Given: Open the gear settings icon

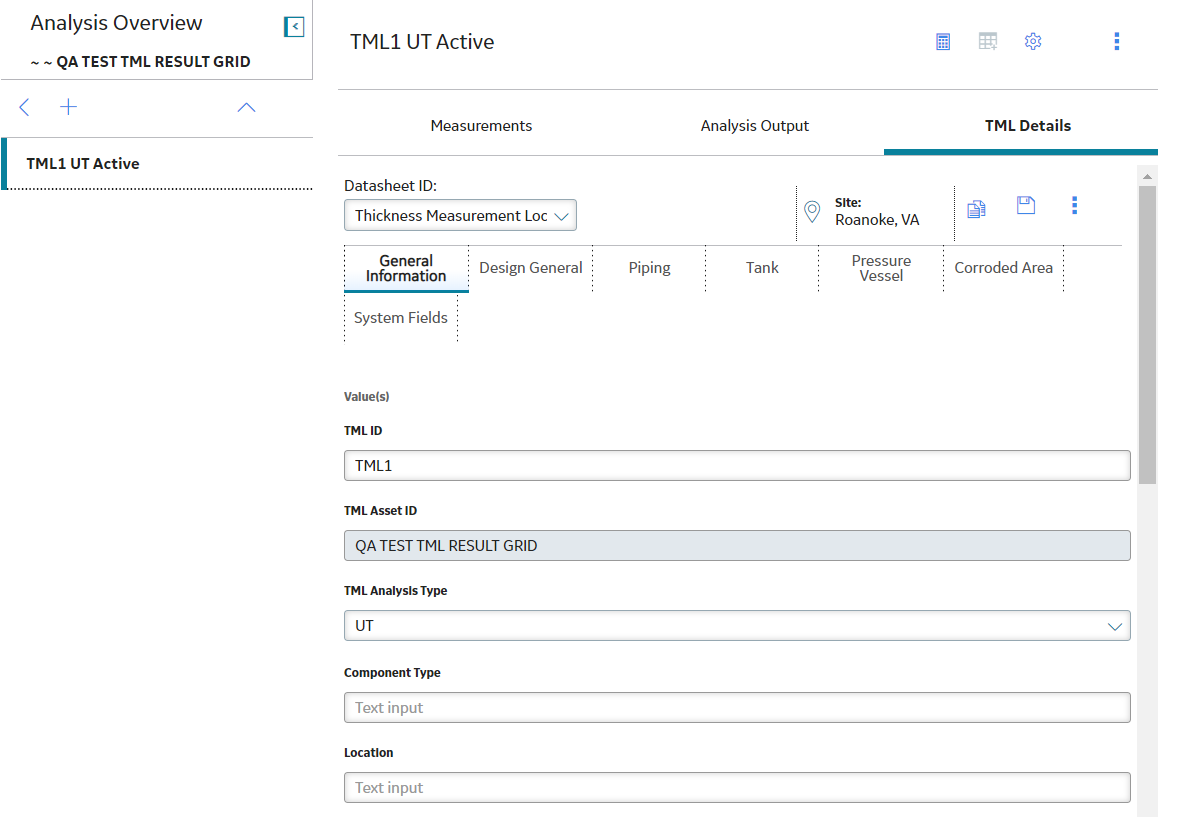Looking at the screenshot, I should point(1033,41).
